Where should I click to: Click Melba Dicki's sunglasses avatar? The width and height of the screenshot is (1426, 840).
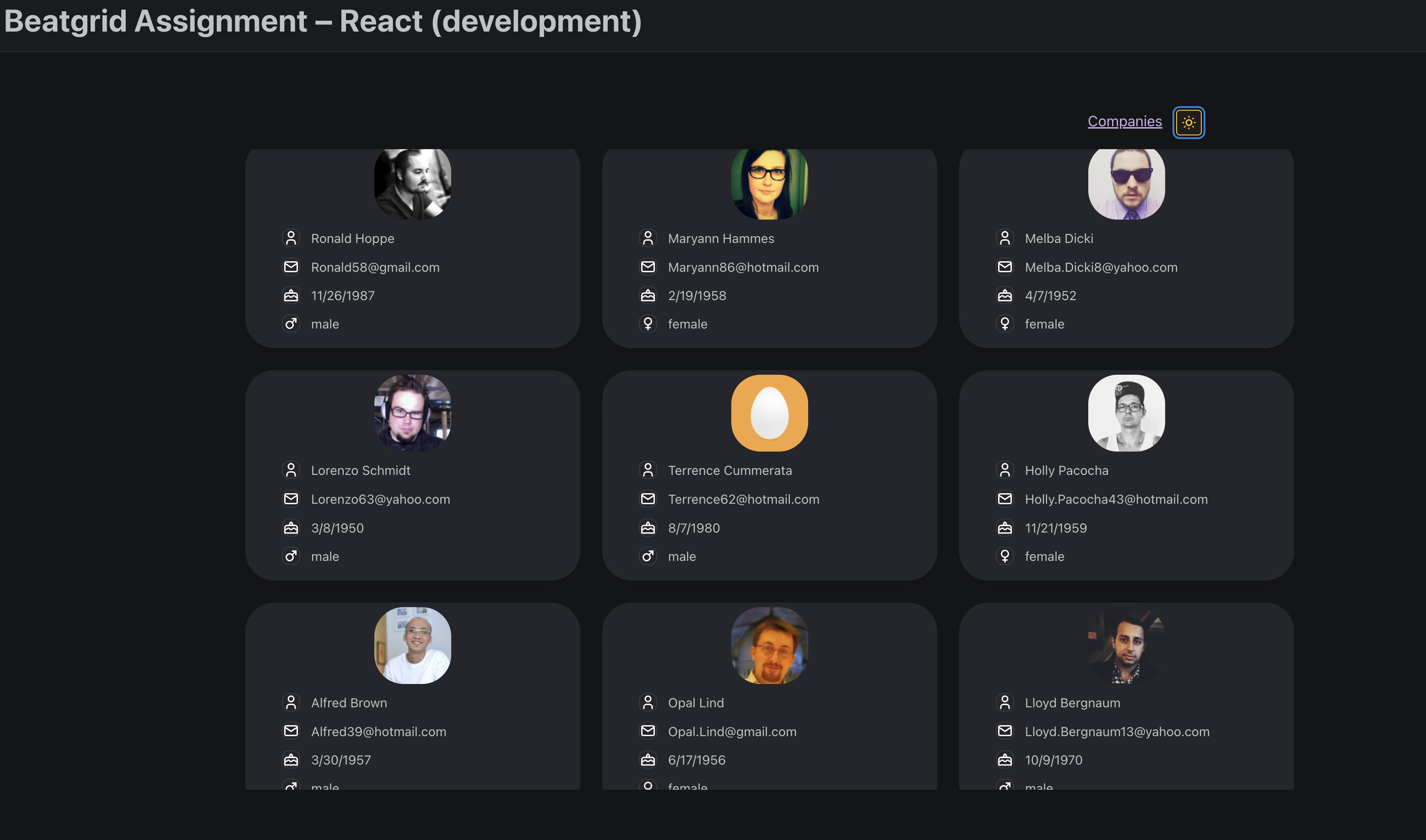click(x=1126, y=182)
